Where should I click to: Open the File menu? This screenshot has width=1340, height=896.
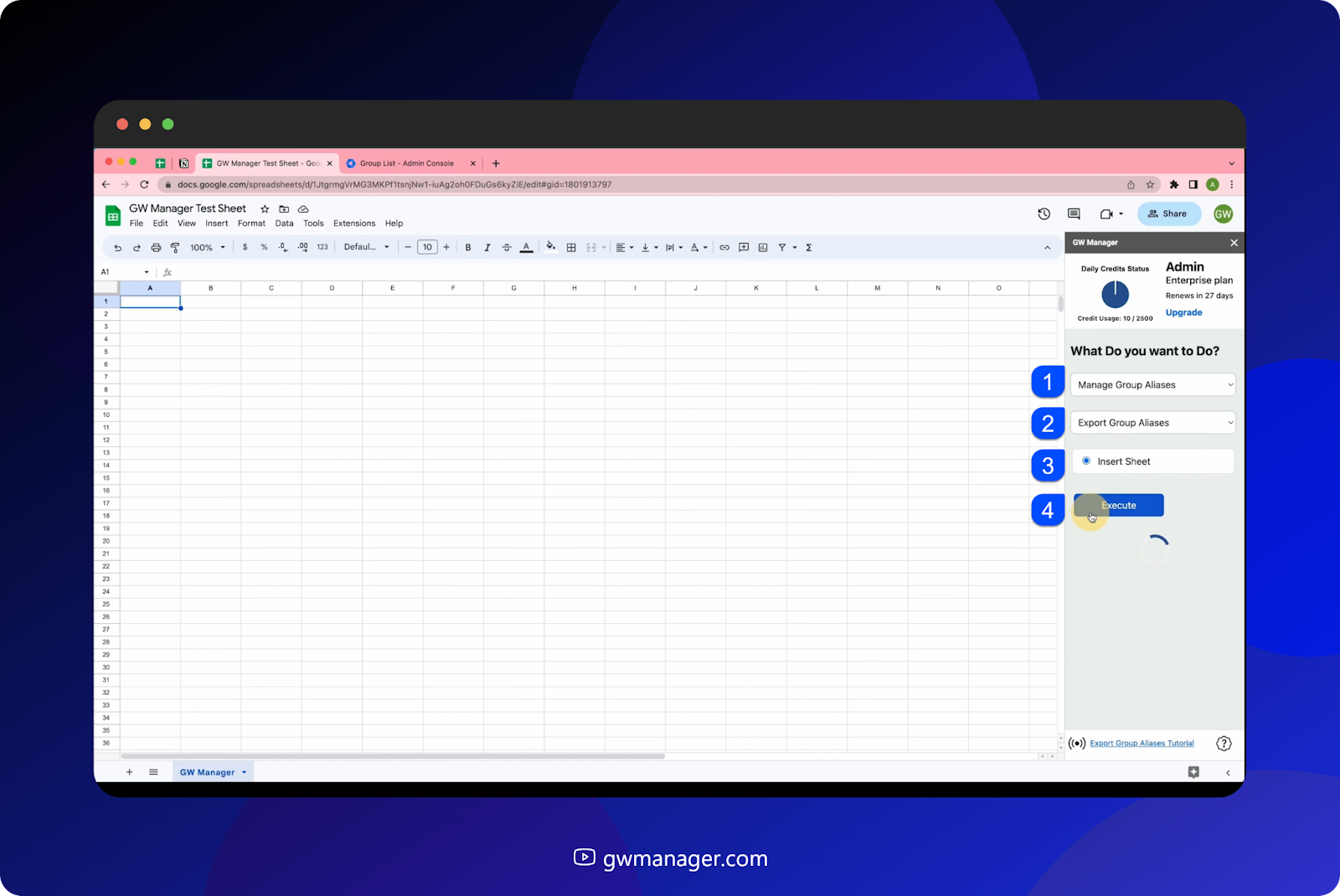click(x=137, y=224)
